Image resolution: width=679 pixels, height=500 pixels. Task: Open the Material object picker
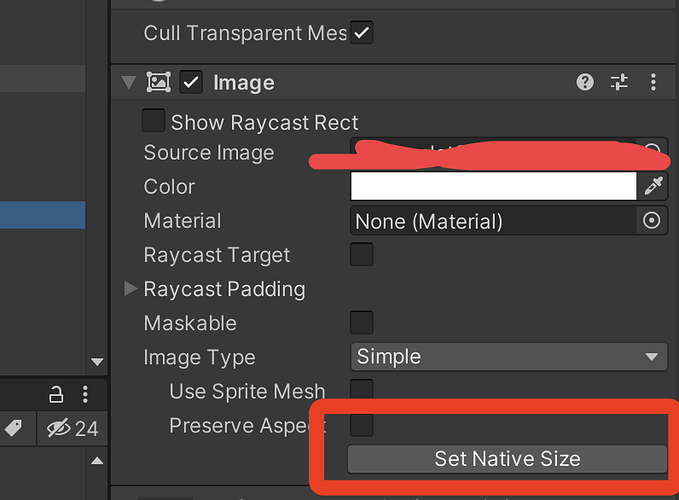click(652, 221)
